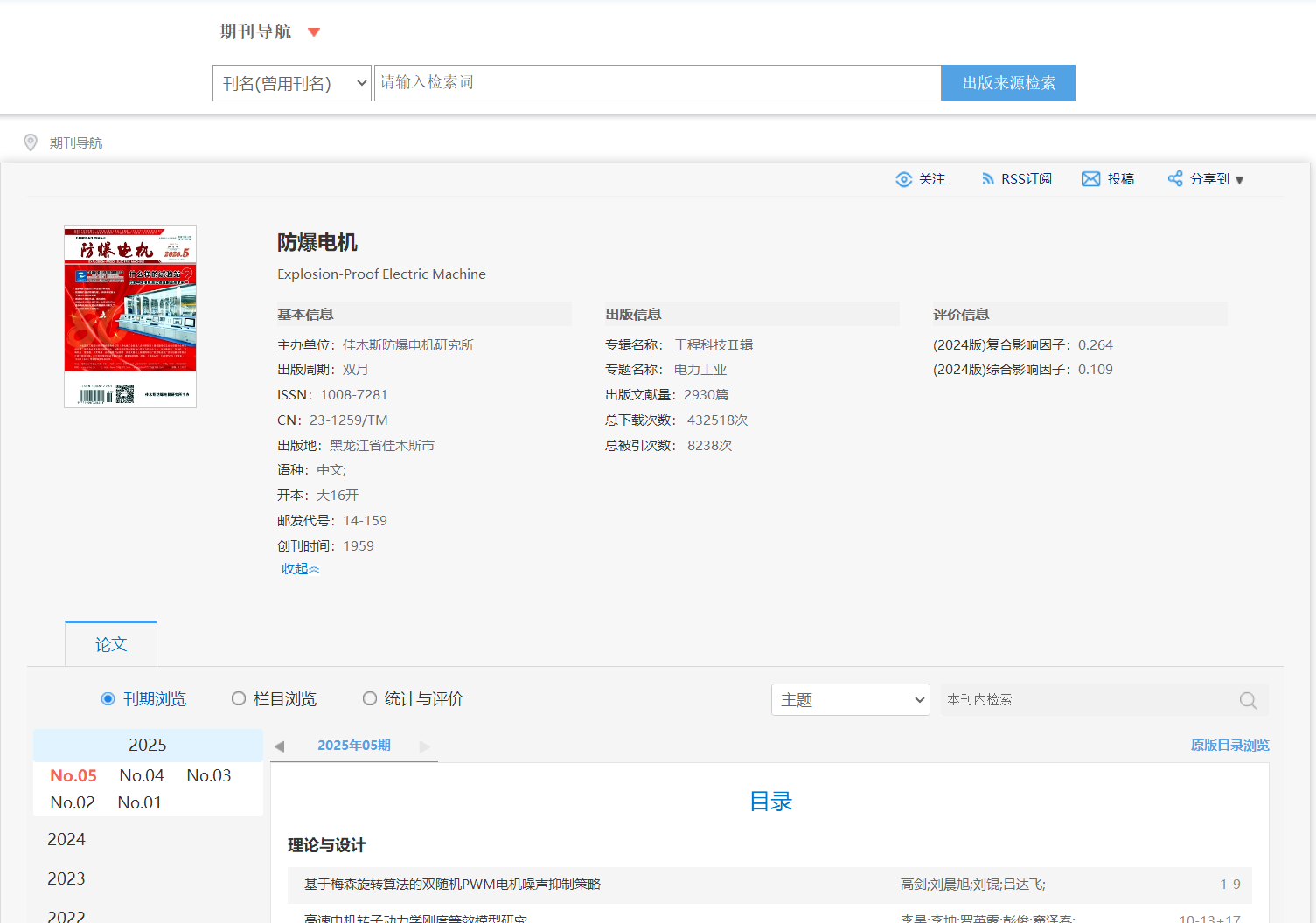Expand the 主题 dropdown selector
The image size is (1316, 923).
(850, 700)
